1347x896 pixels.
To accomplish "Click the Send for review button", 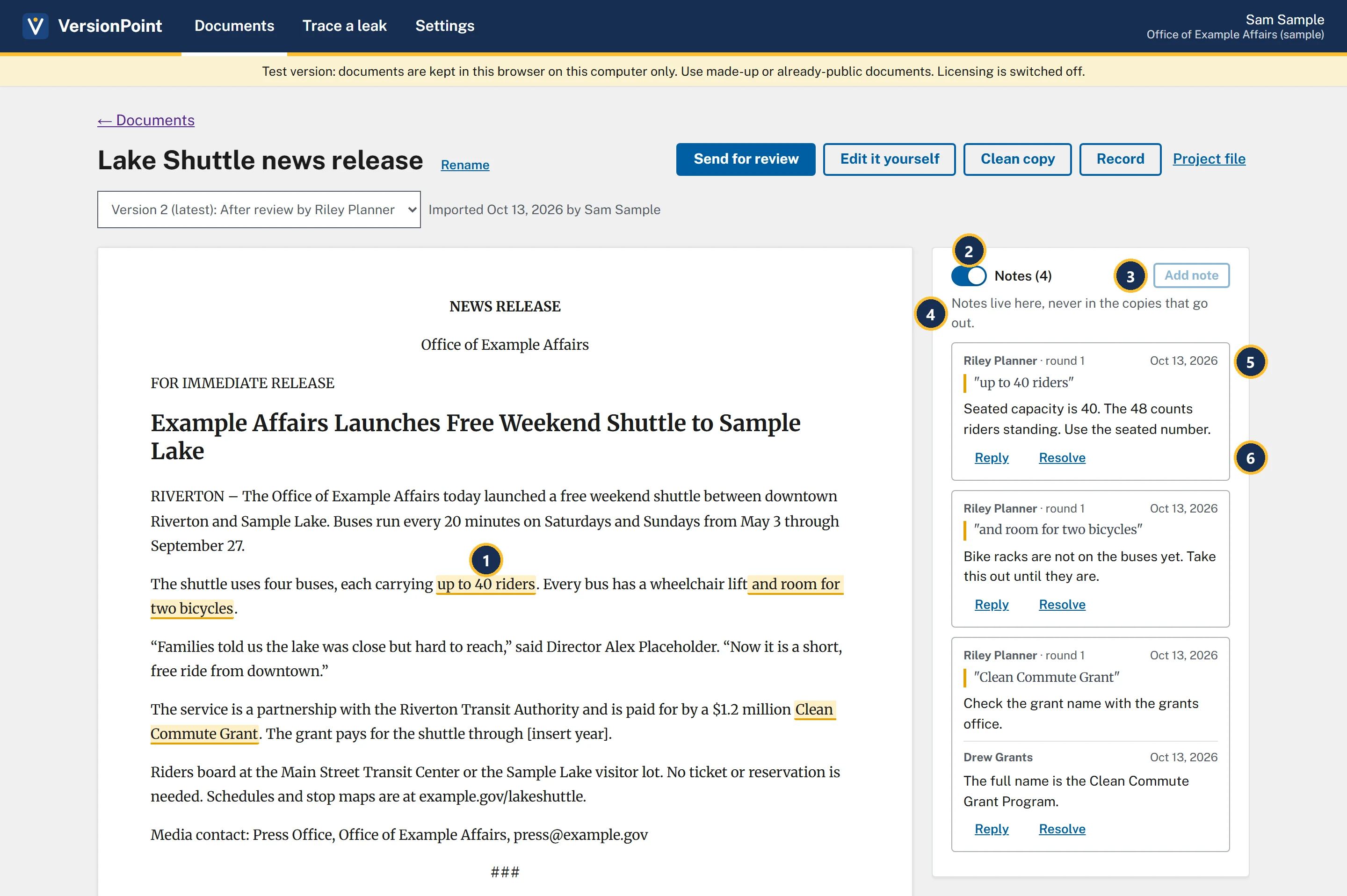I will coord(746,159).
